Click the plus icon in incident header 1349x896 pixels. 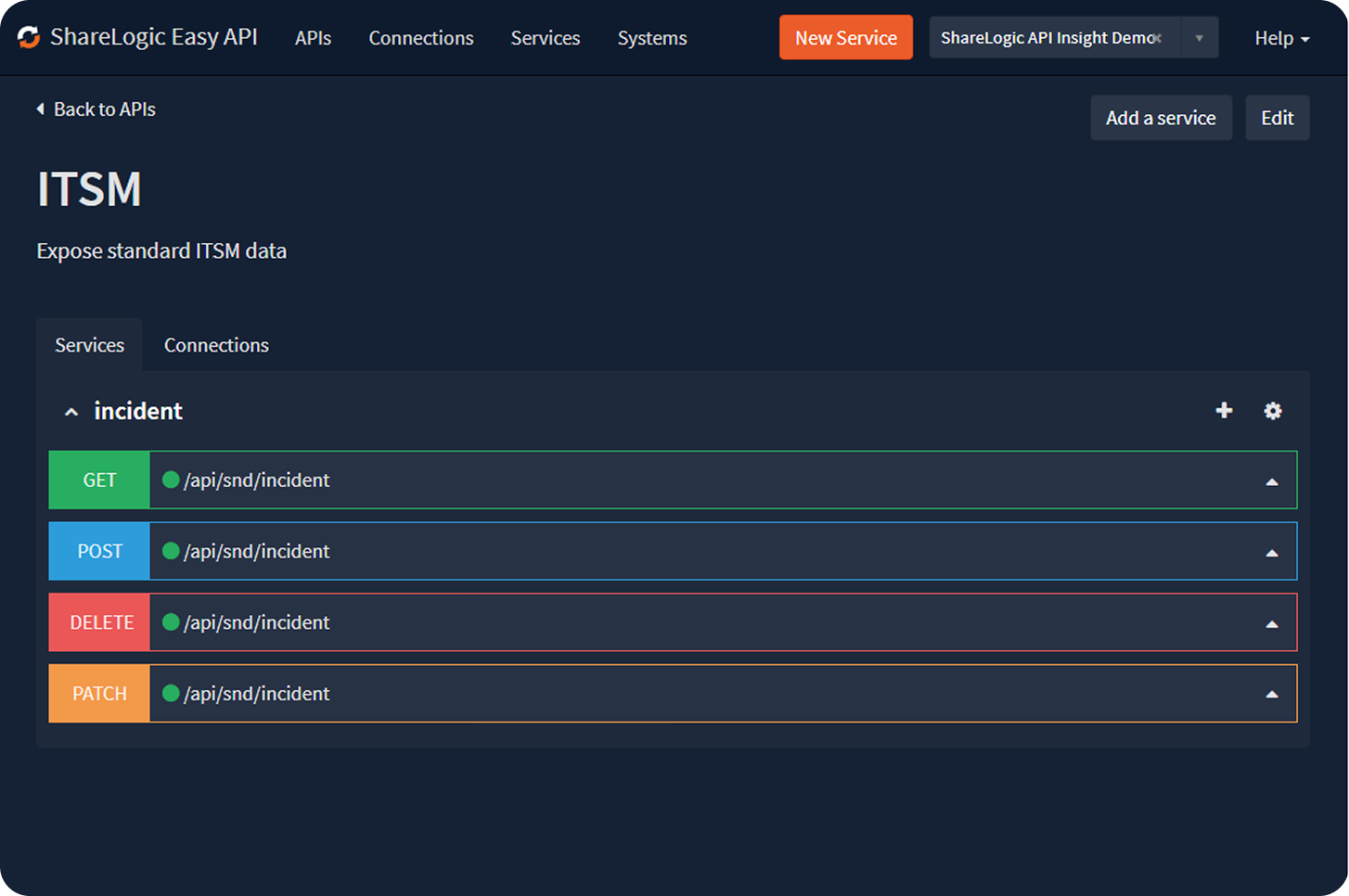click(x=1224, y=410)
